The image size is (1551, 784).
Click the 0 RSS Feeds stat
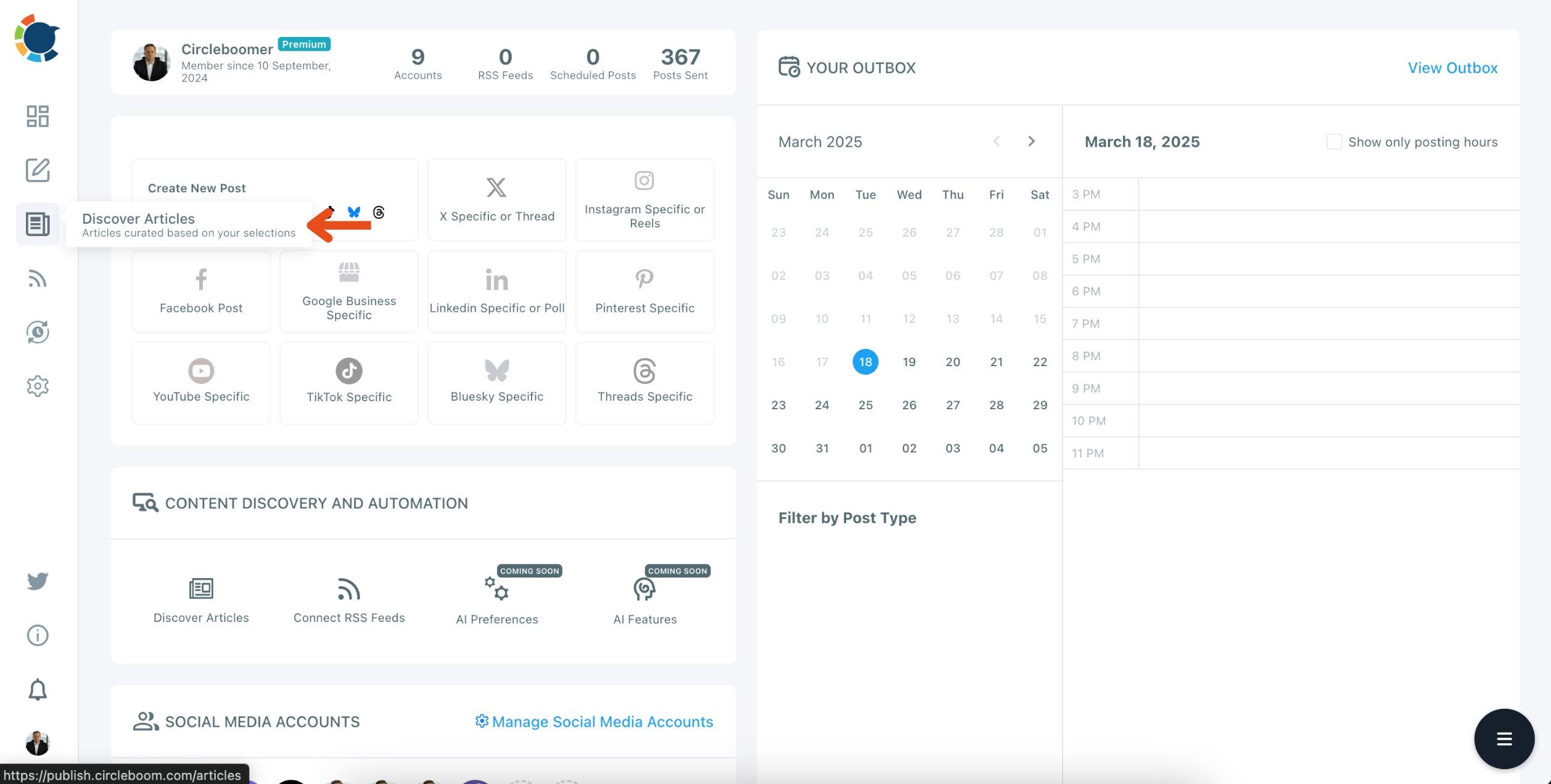point(505,63)
